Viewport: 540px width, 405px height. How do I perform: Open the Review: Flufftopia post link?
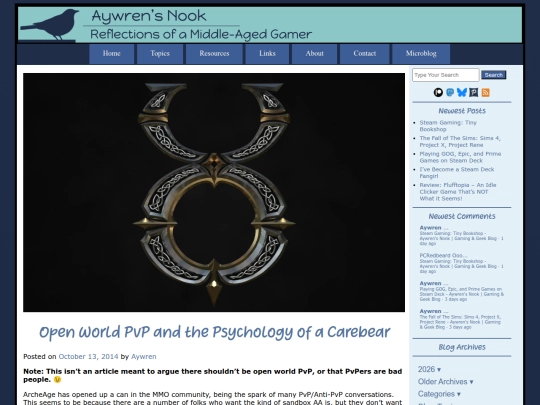[x=458, y=191]
